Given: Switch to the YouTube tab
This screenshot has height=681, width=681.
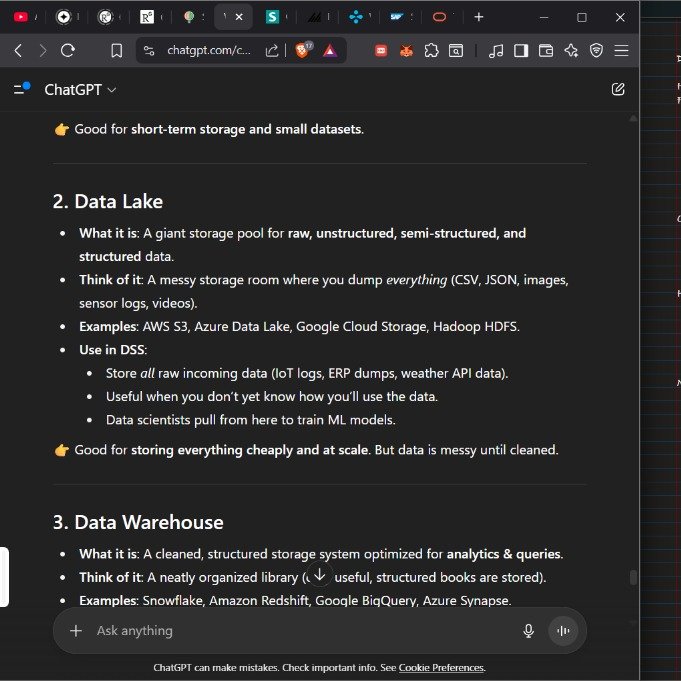Looking at the screenshot, I should 20,17.
